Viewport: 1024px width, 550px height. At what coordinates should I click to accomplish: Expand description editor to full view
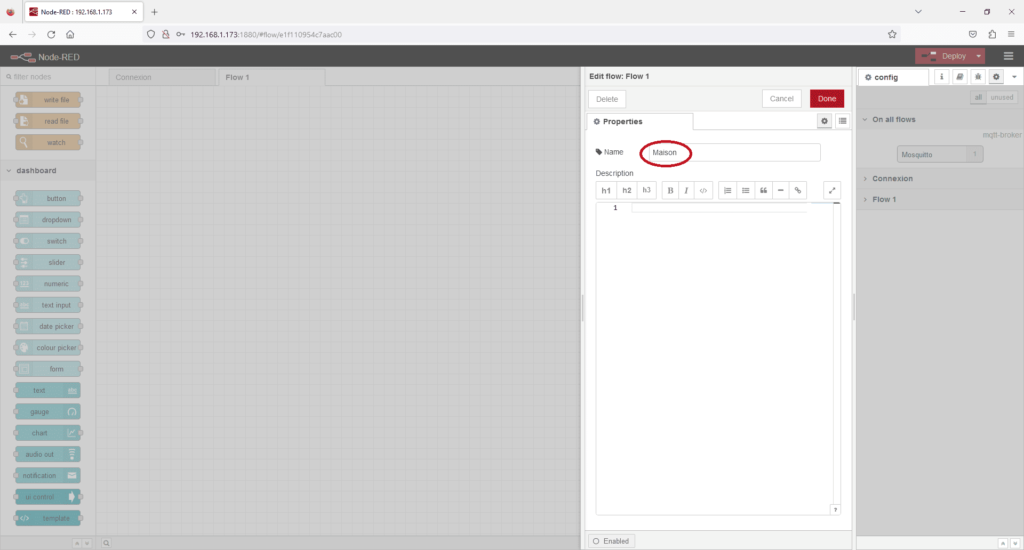click(x=832, y=190)
